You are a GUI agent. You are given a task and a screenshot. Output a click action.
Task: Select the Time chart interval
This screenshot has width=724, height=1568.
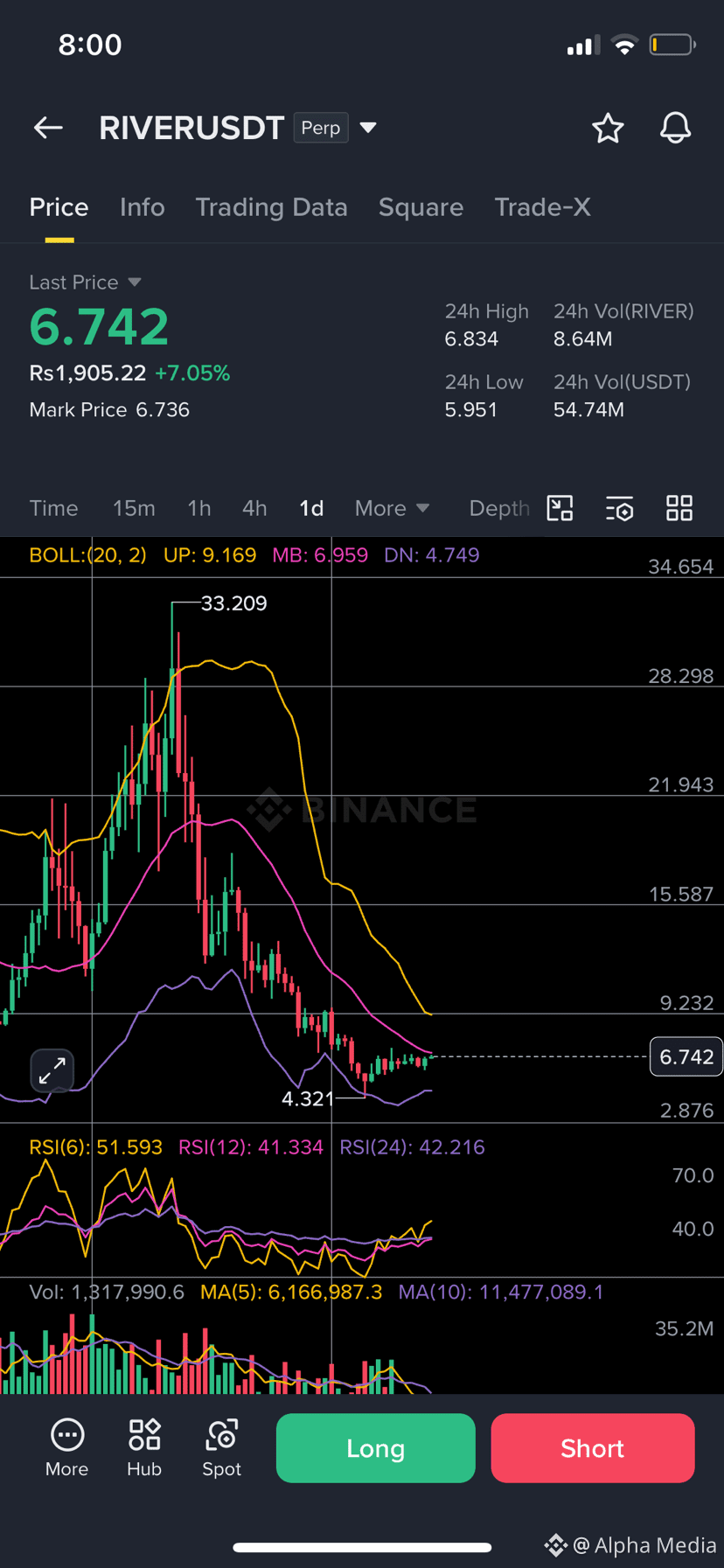(53, 508)
